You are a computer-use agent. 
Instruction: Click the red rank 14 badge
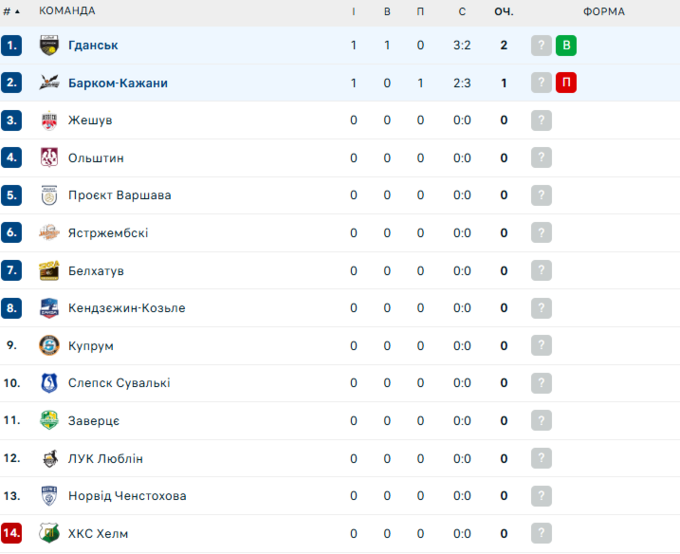click(x=12, y=533)
